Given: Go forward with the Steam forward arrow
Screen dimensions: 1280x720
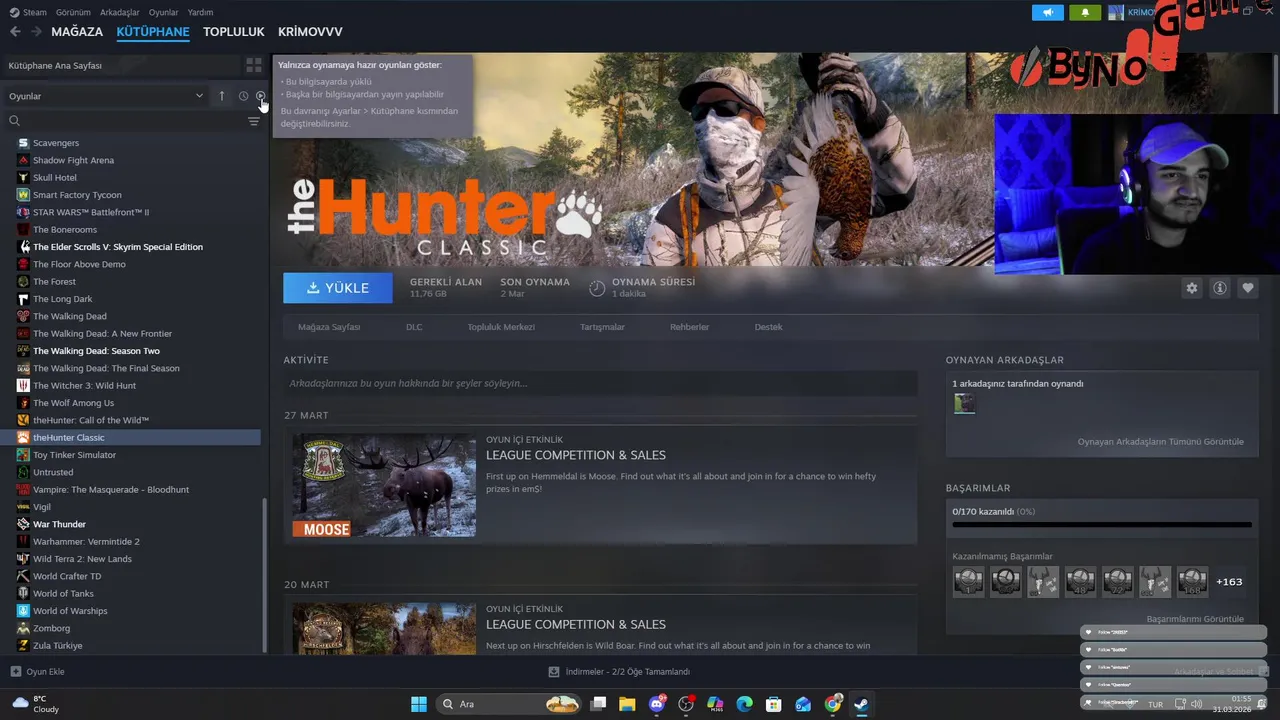Looking at the screenshot, I should point(36,32).
